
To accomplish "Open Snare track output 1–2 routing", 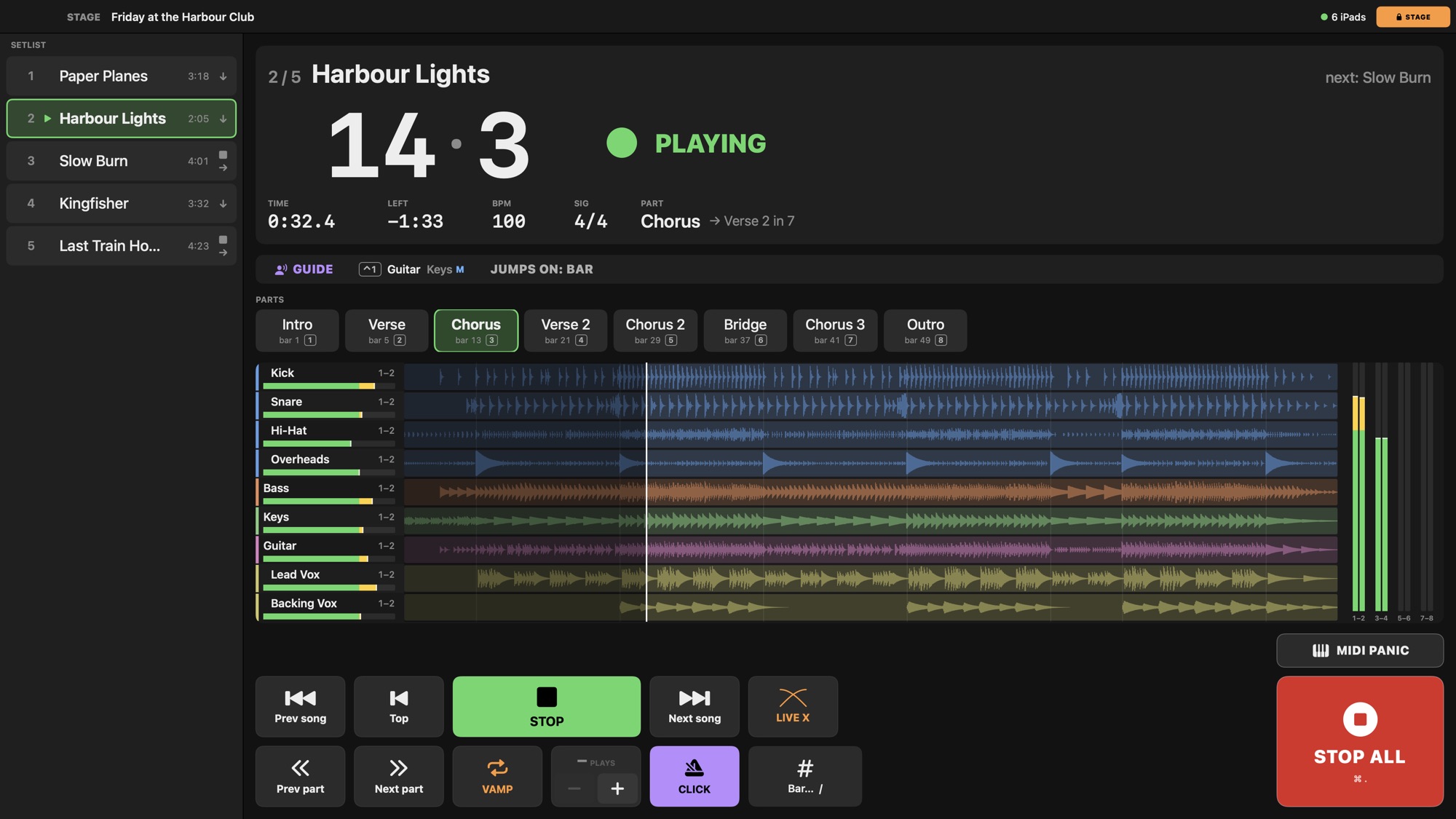I will (x=386, y=402).
